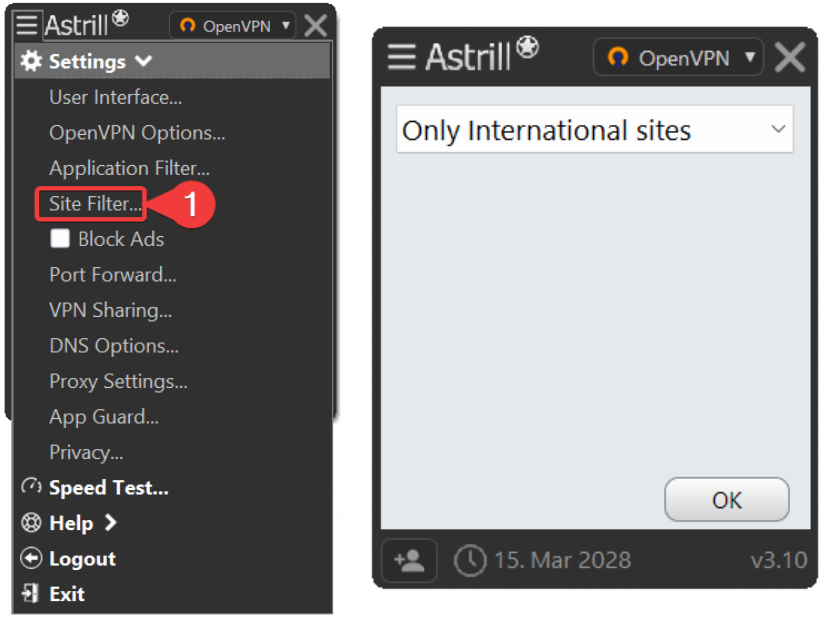Click expiry date 15. Mar 2028
Image resolution: width=826 pixels, height=619 pixels.
point(563,560)
